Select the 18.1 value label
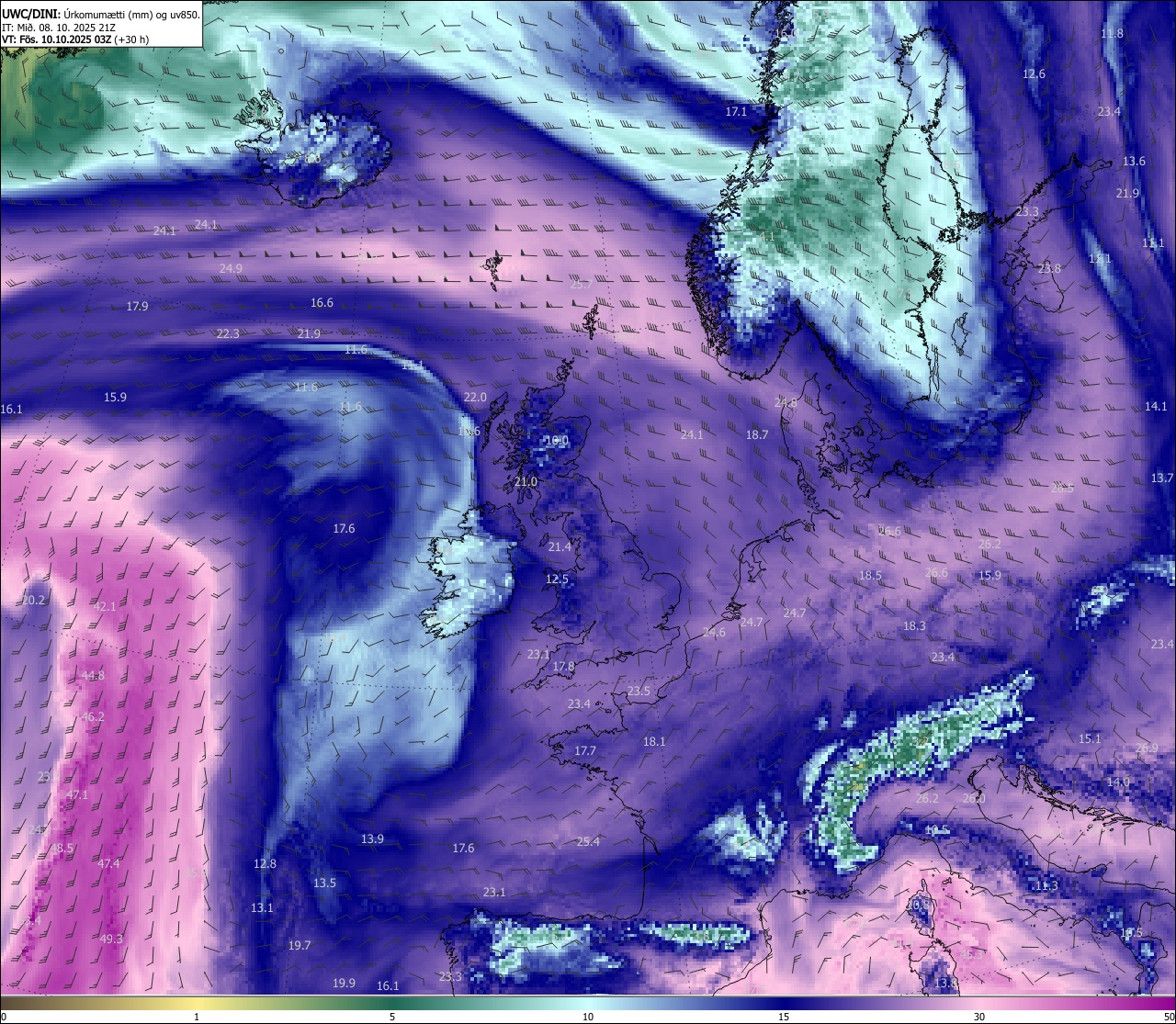Viewport: 1176px width, 1024px height. click(x=654, y=742)
